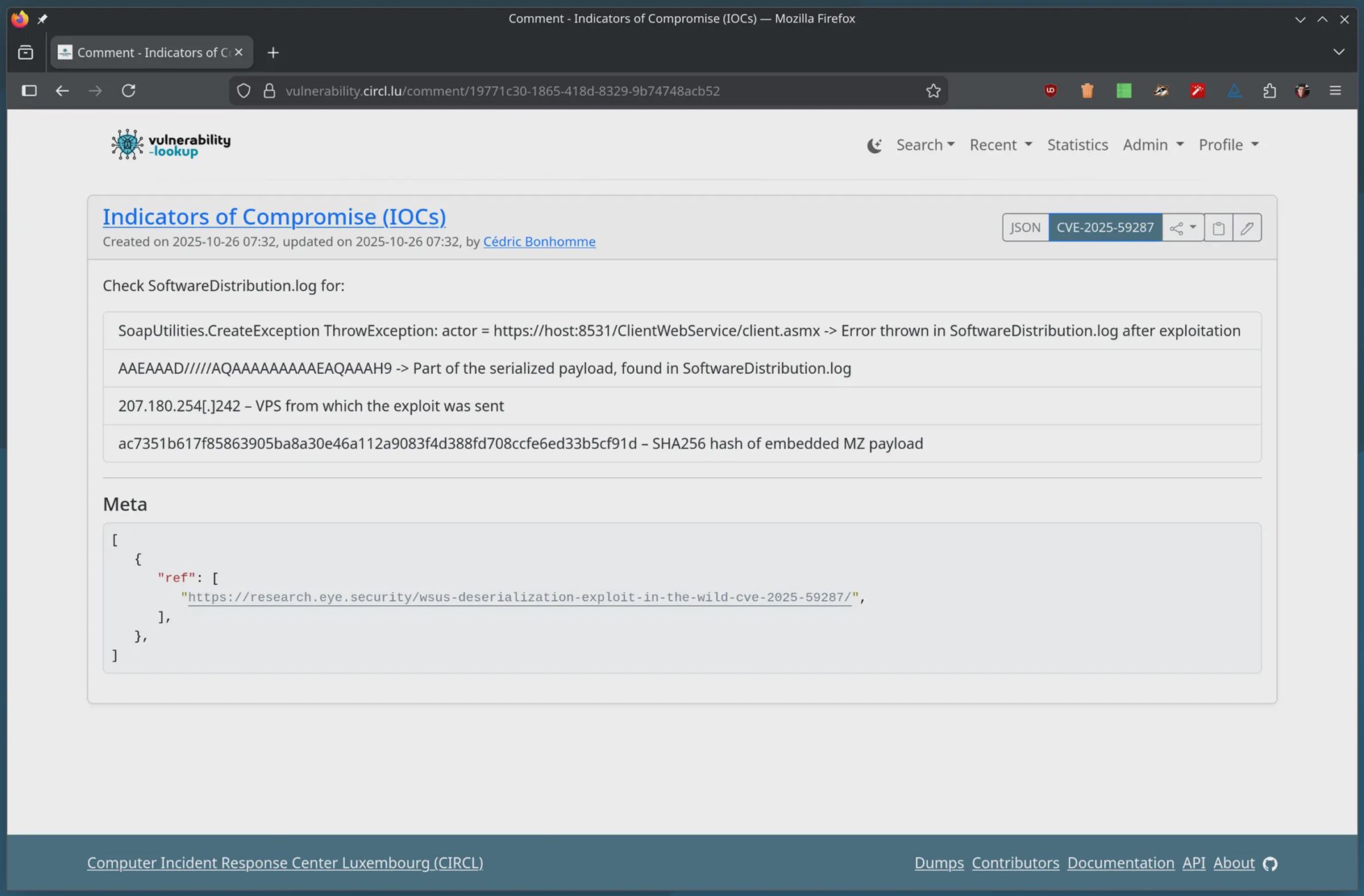This screenshot has width=1364, height=896.
Task: Open the research.eye.security reference link
Action: (x=519, y=597)
